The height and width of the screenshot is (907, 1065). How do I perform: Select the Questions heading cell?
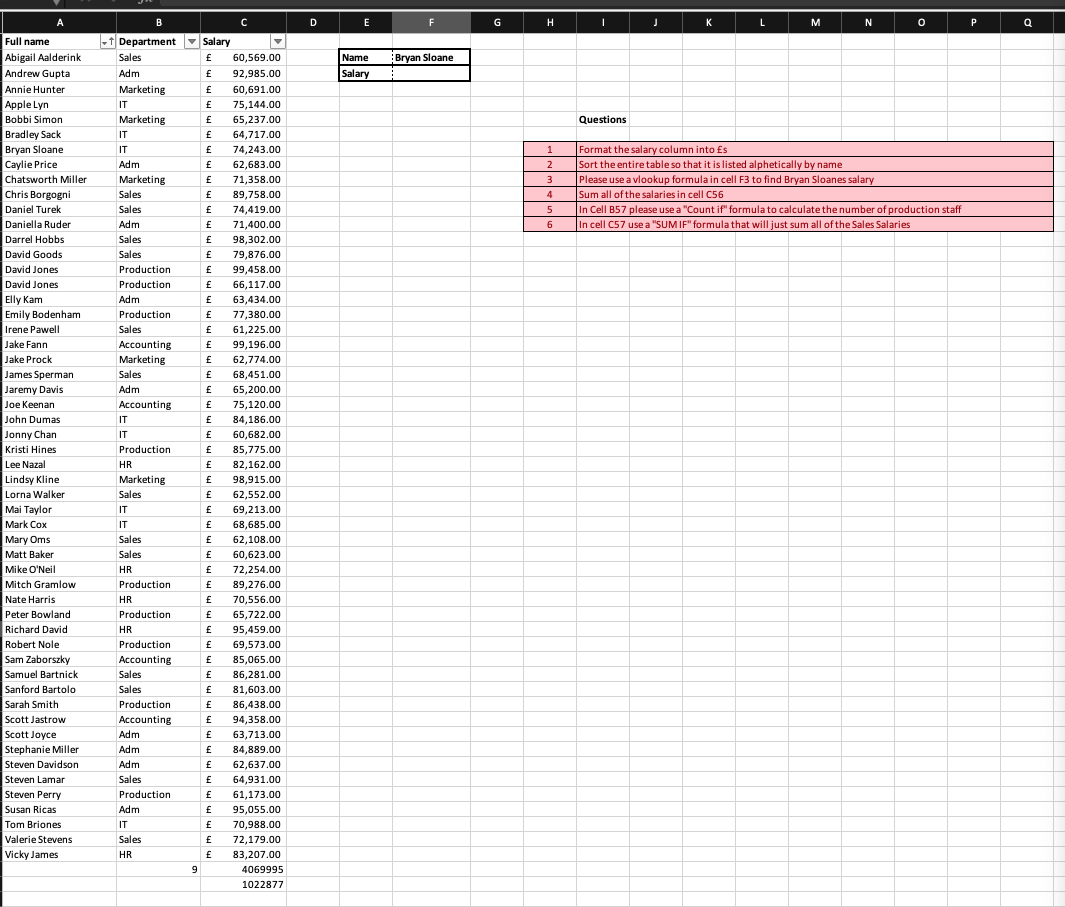point(603,119)
